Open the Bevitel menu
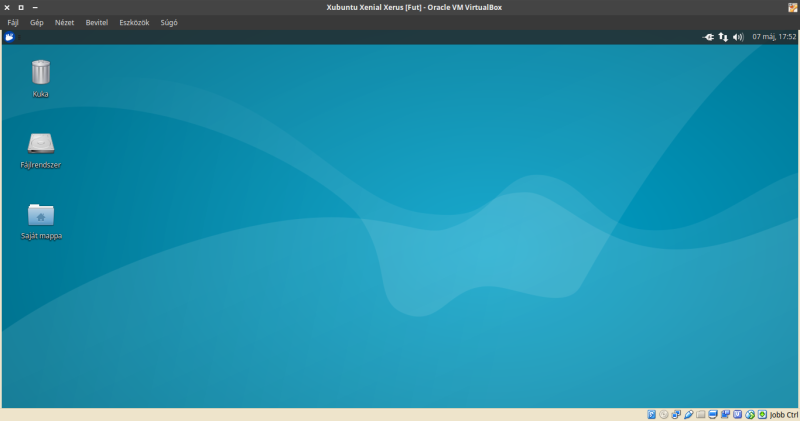This screenshot has width=800, height=421. click(x=96, y=22)
